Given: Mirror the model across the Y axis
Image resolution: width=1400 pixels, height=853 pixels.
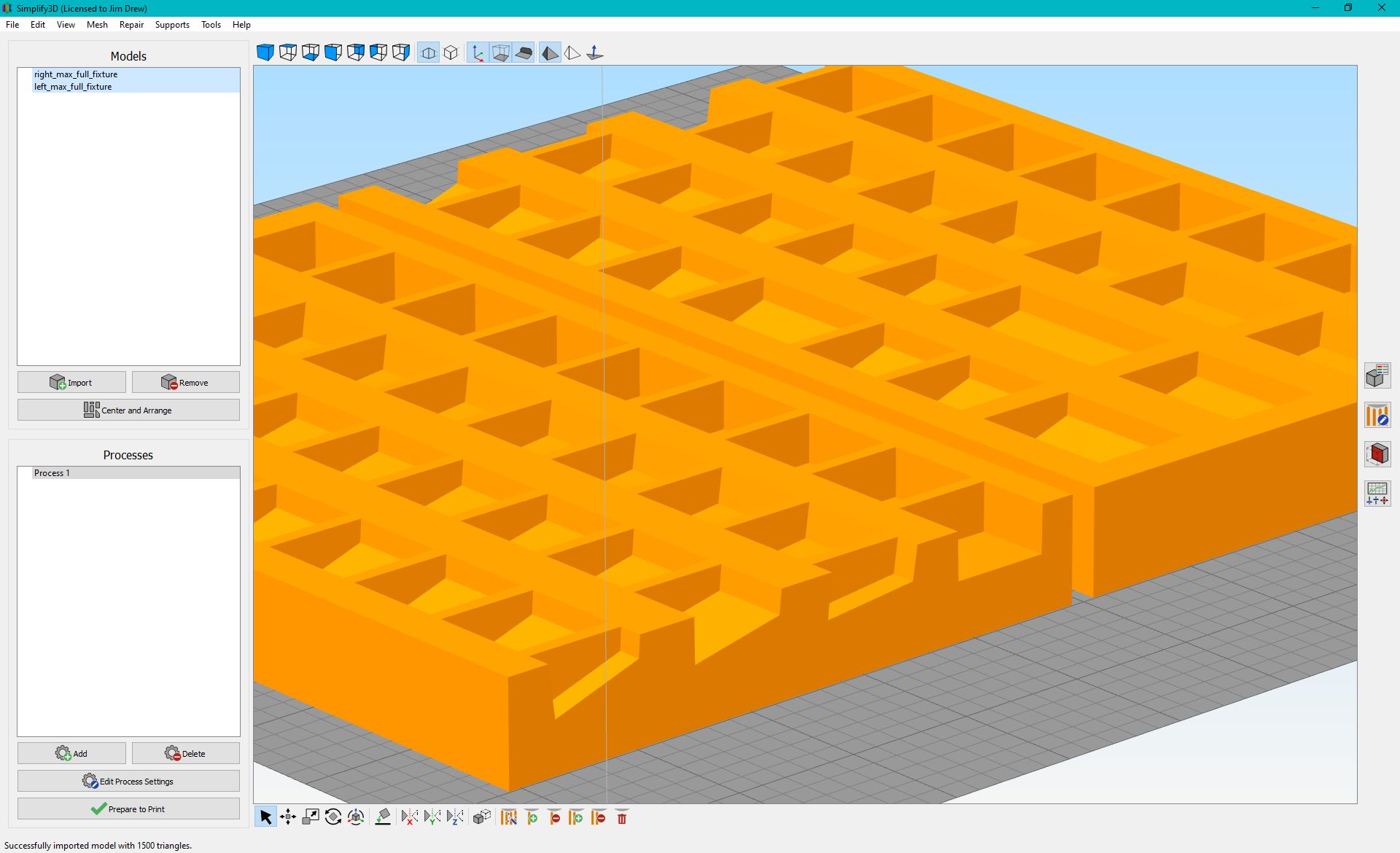Looking at the screenshot, I should [x=432, y=817].
